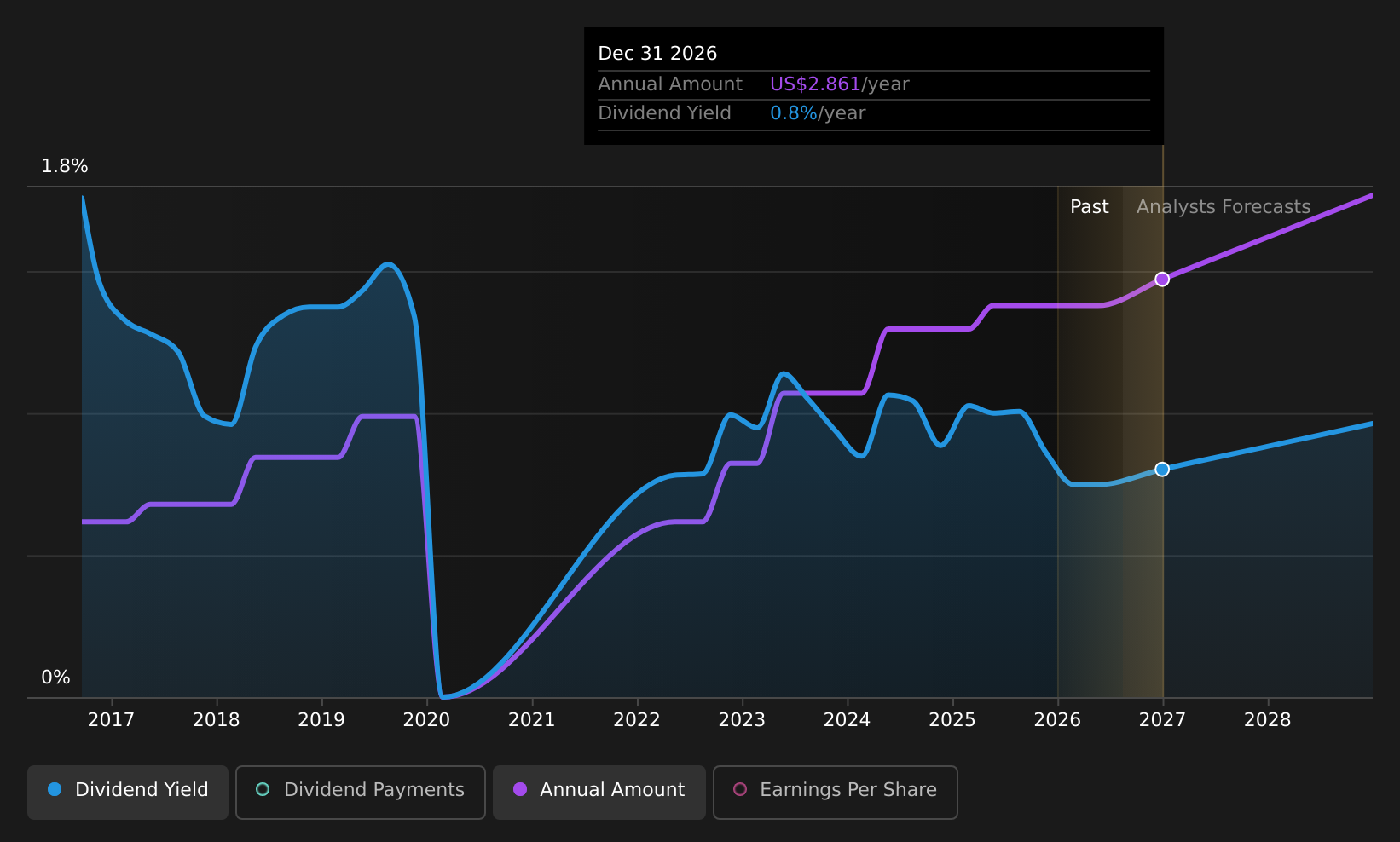1400x842 pixels.
Task: Toggle the Dividend Yield legend button
Action: [128, 792]
